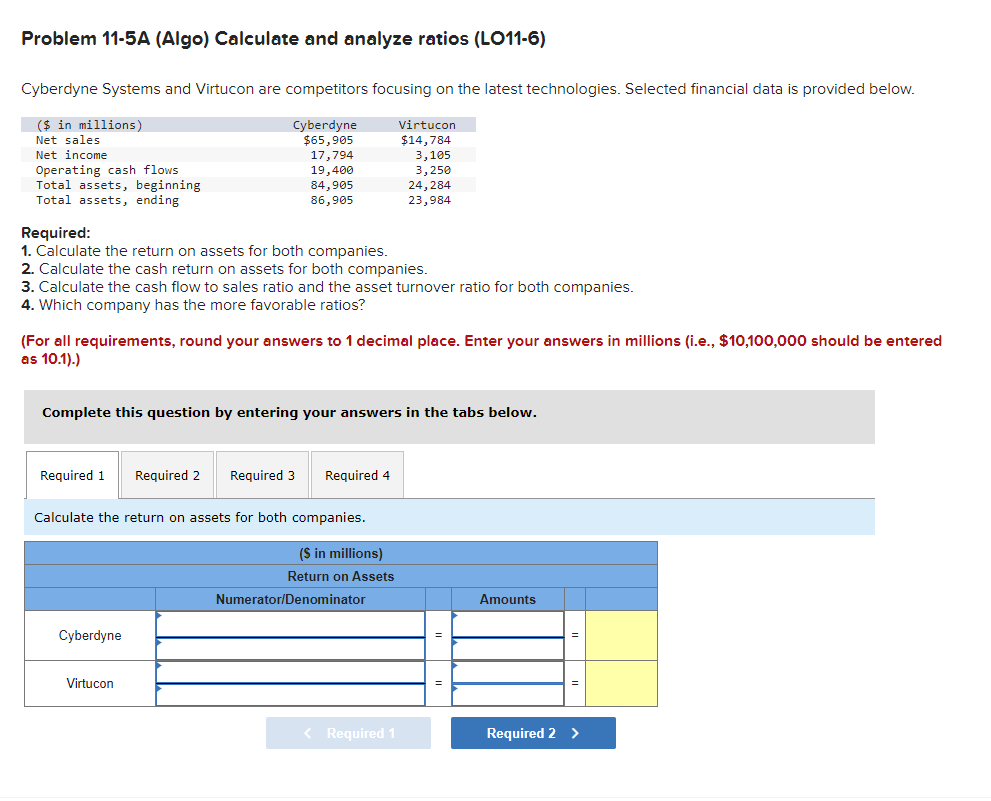Viewport: 991px width, 801px height.
Task: Select Cyberdyne numerator amount input
Action: (x=508, y=624)
